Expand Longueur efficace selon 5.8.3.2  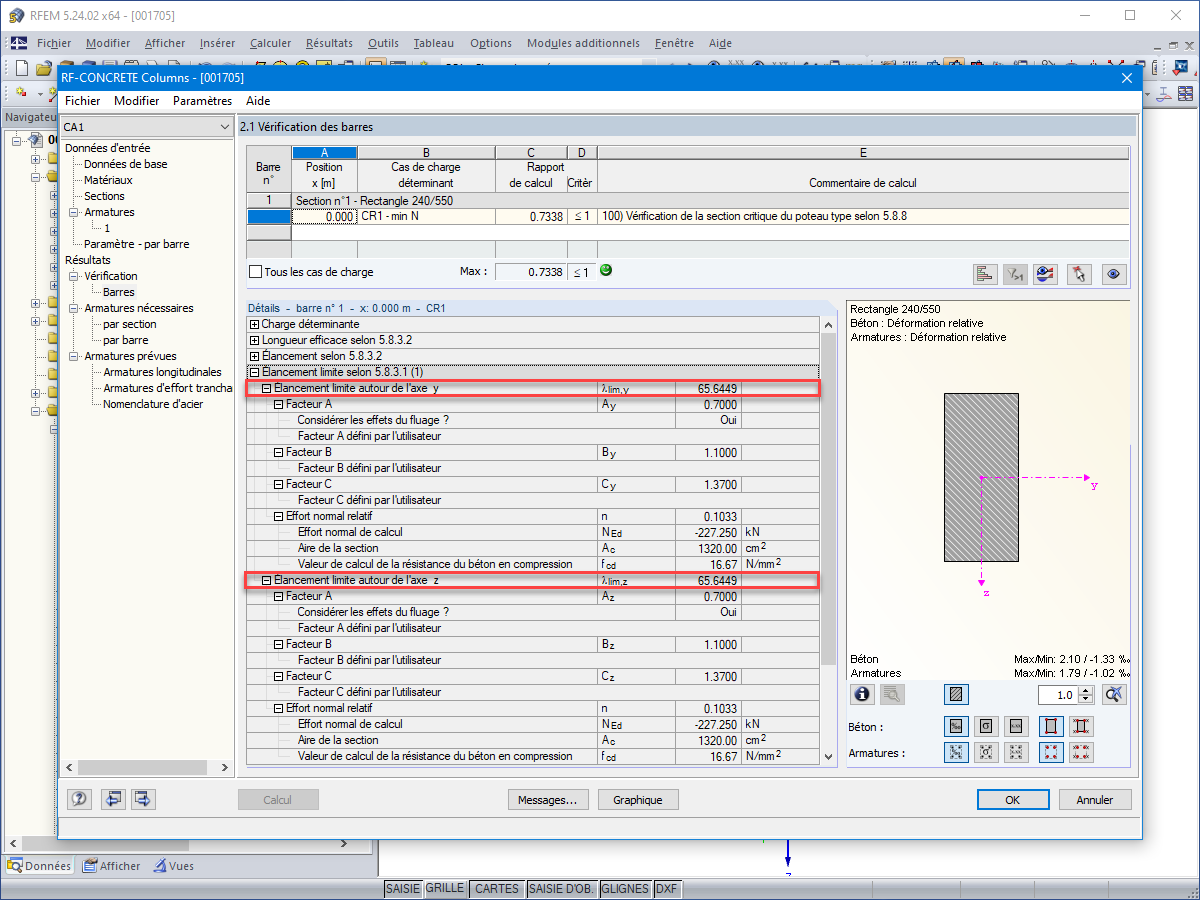(254, 340)
